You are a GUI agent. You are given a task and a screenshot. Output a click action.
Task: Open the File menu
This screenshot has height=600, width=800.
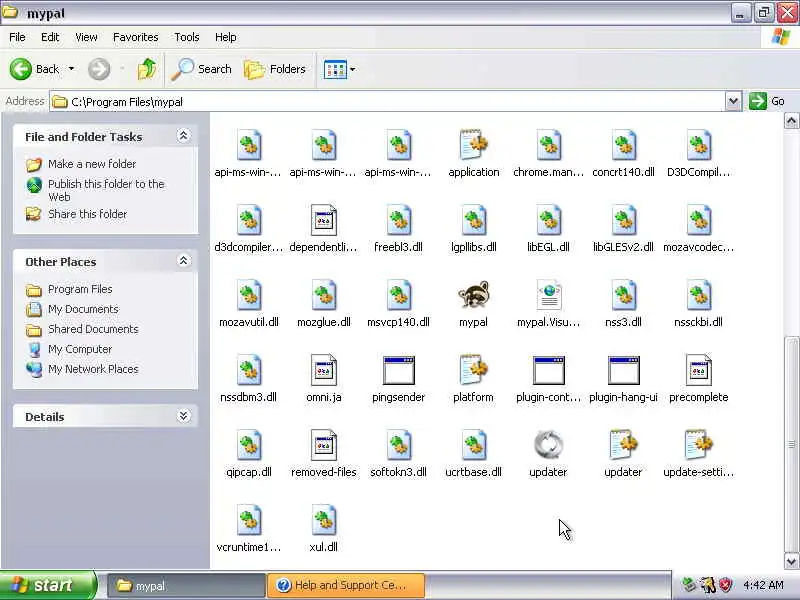tap(17, 37)
